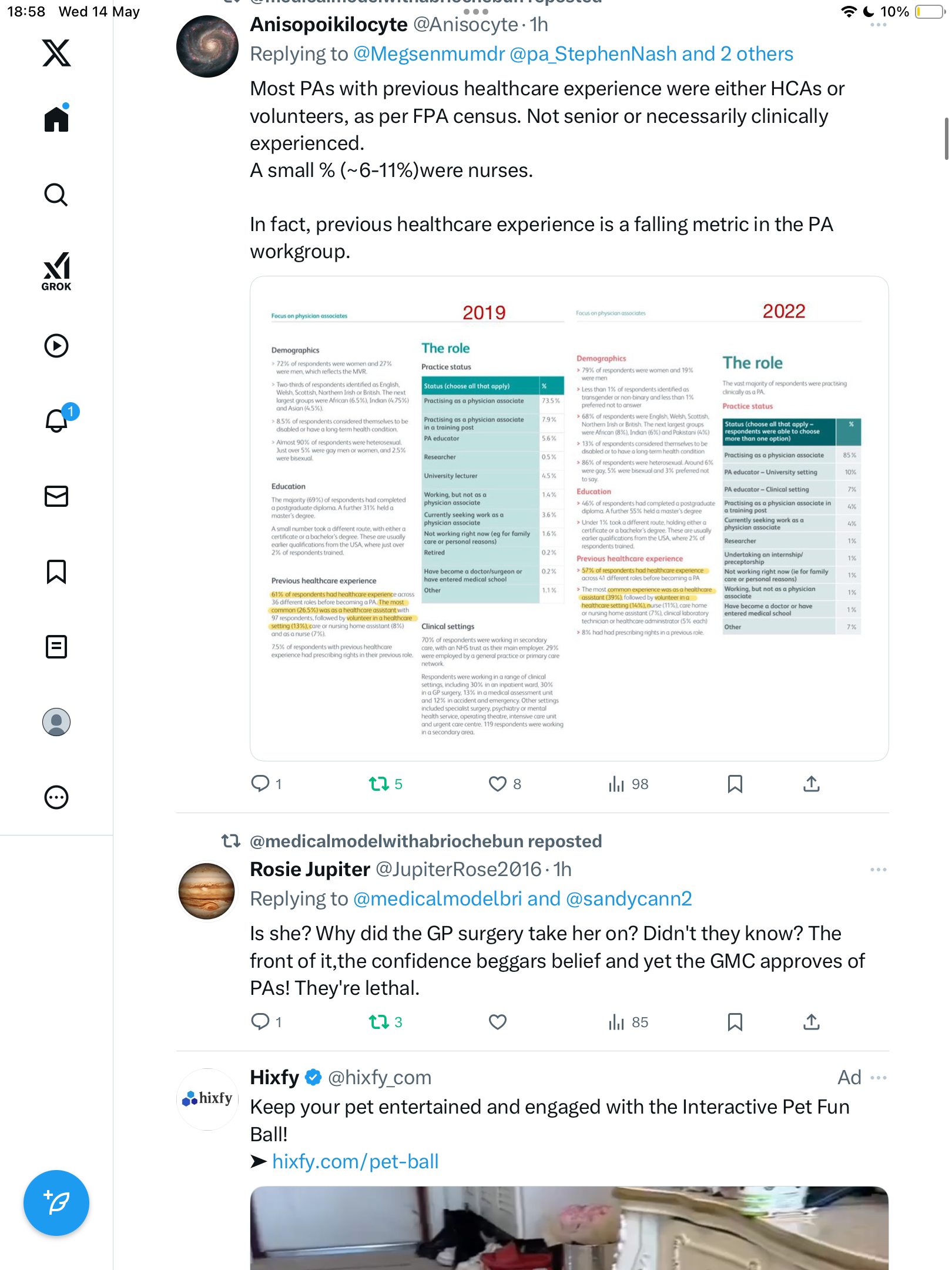Click the X logo at top of sidebar
This screenshot has height=1270, width=952.
pos(56,53)
